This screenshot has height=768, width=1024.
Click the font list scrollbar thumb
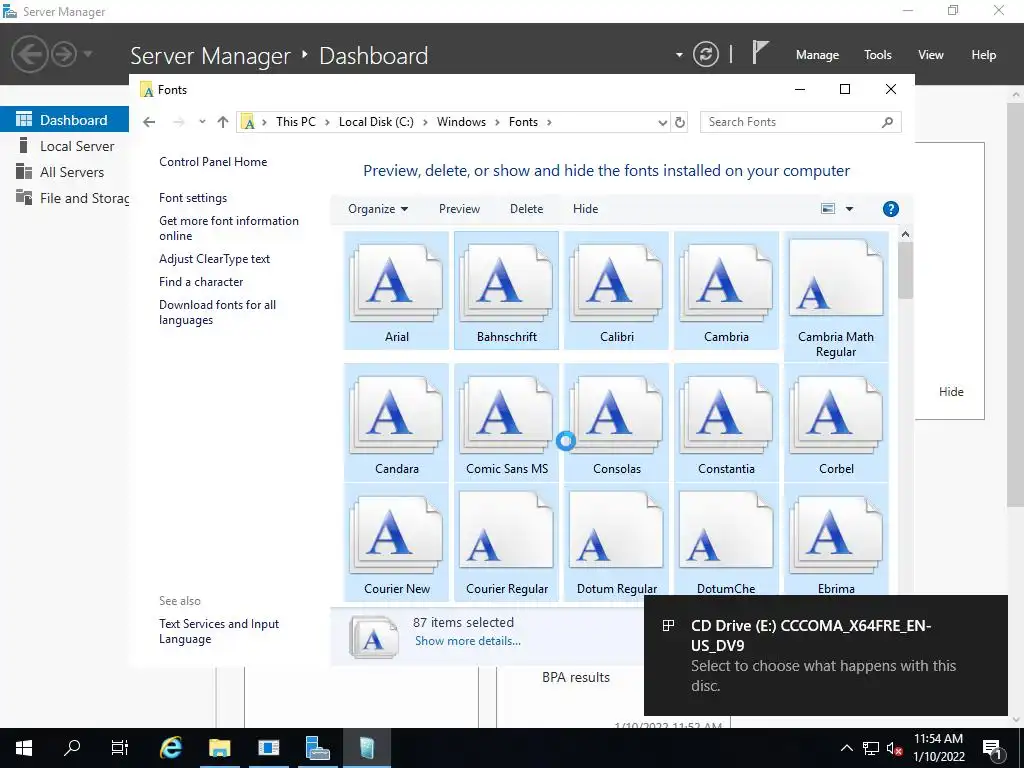click(904, 270)
